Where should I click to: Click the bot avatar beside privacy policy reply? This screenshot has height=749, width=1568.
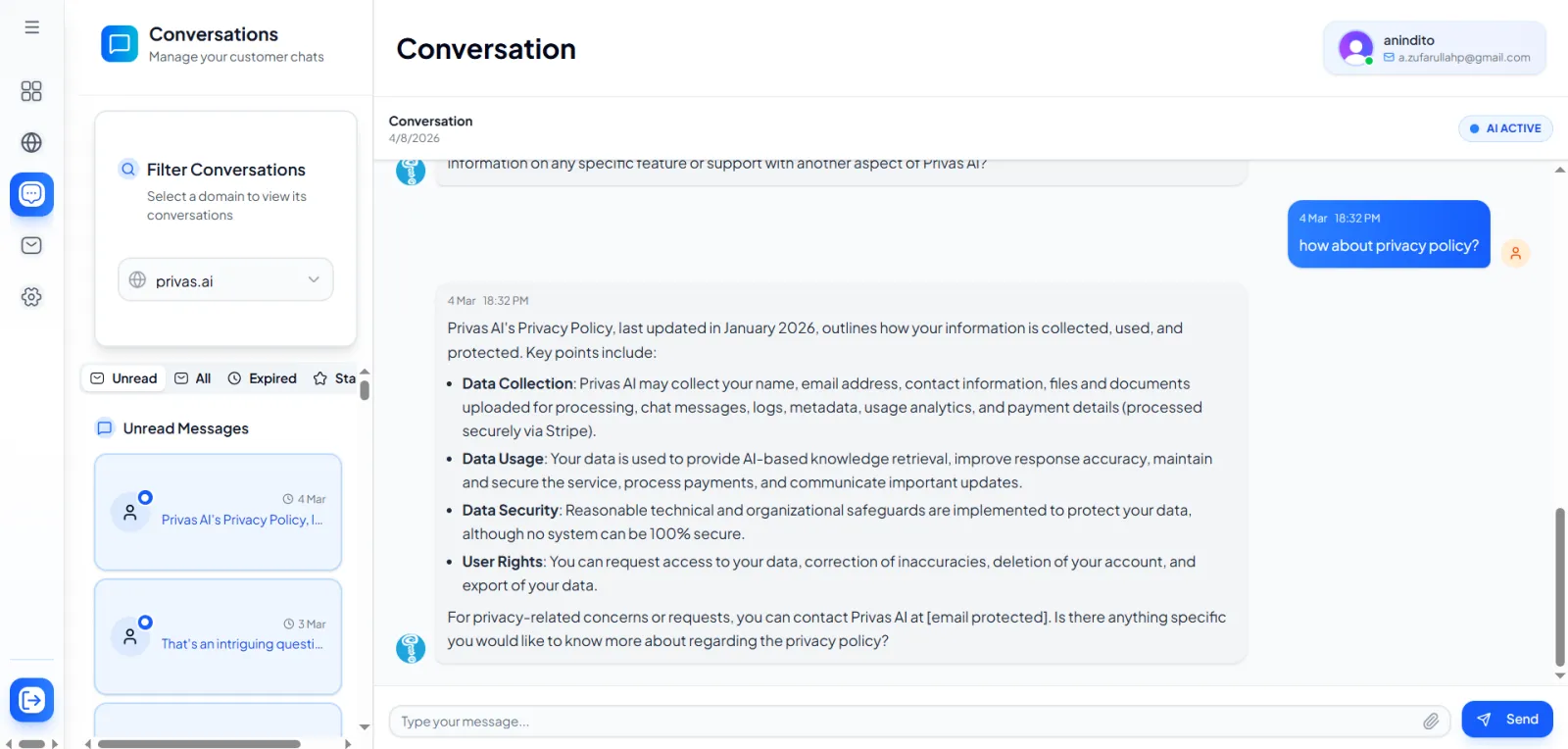[411, 648]
